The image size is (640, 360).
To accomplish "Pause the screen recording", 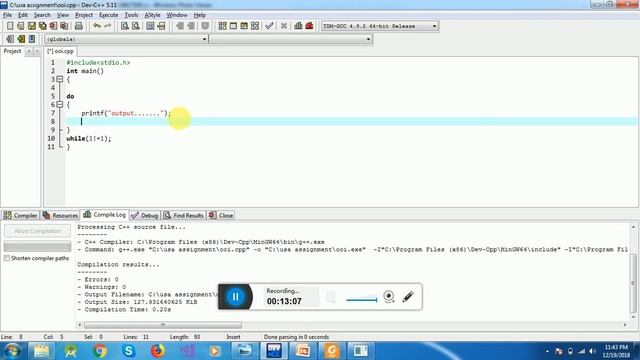I will pos(236,296).
